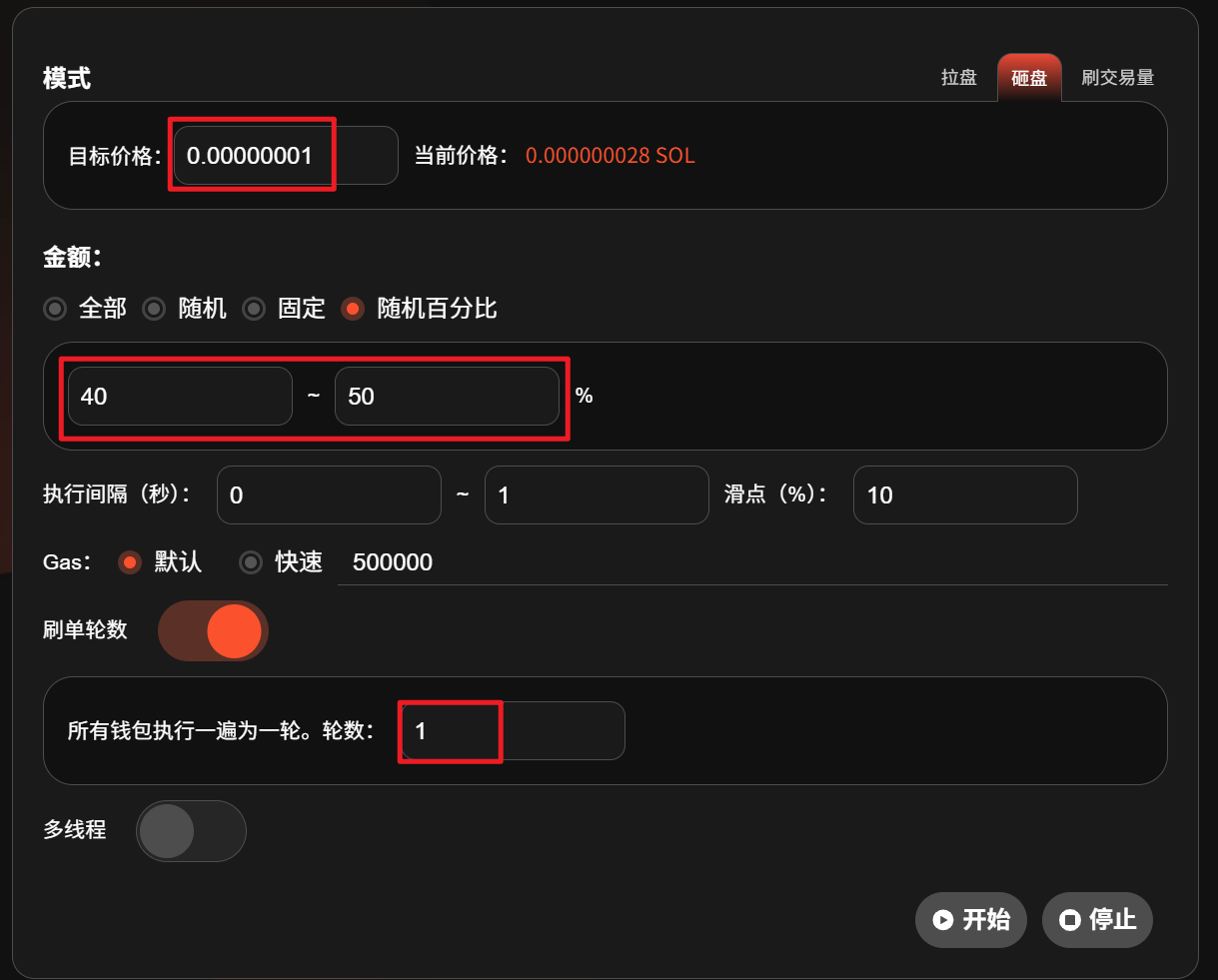This screenshot has width=1218, height=980.
Task: Focus the minimum 执行间隔 field
Action: coord(329,495)
